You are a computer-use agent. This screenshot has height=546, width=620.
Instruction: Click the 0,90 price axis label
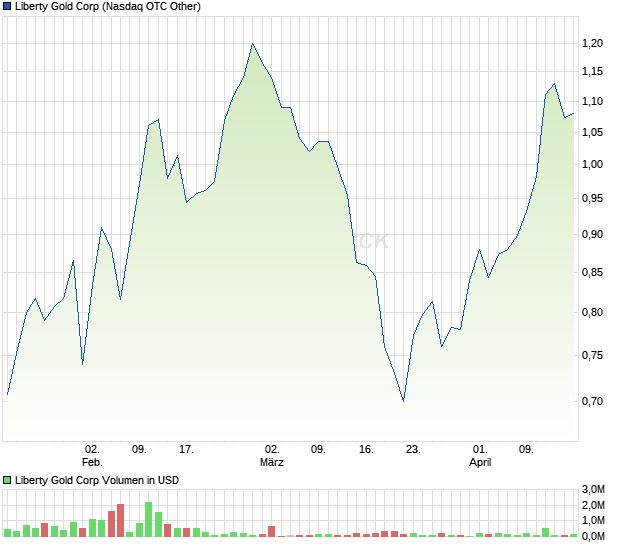tap(592, 234)
